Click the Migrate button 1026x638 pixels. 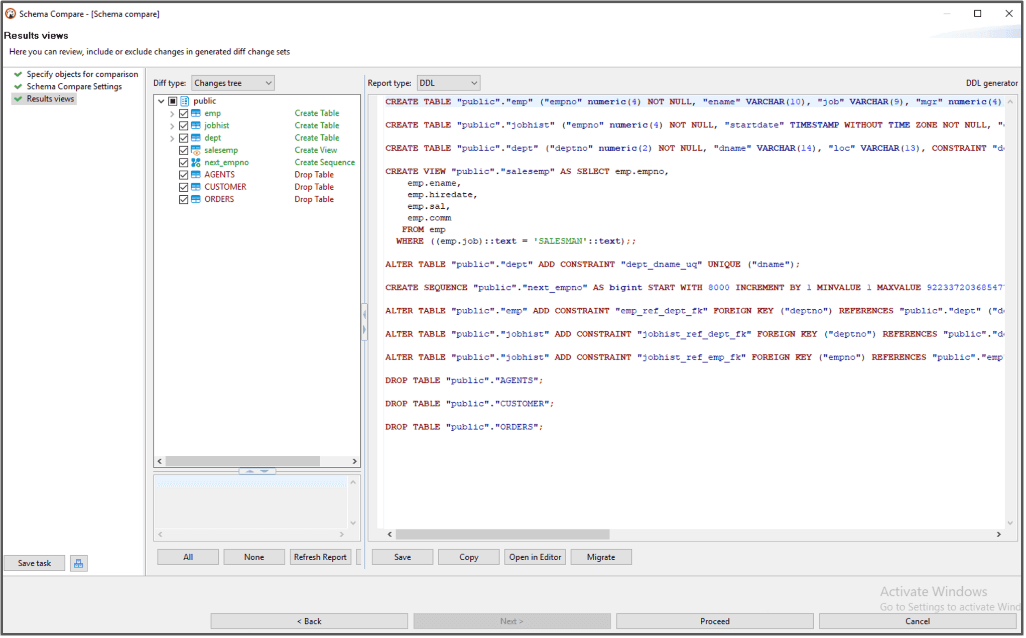click(601, 557)
